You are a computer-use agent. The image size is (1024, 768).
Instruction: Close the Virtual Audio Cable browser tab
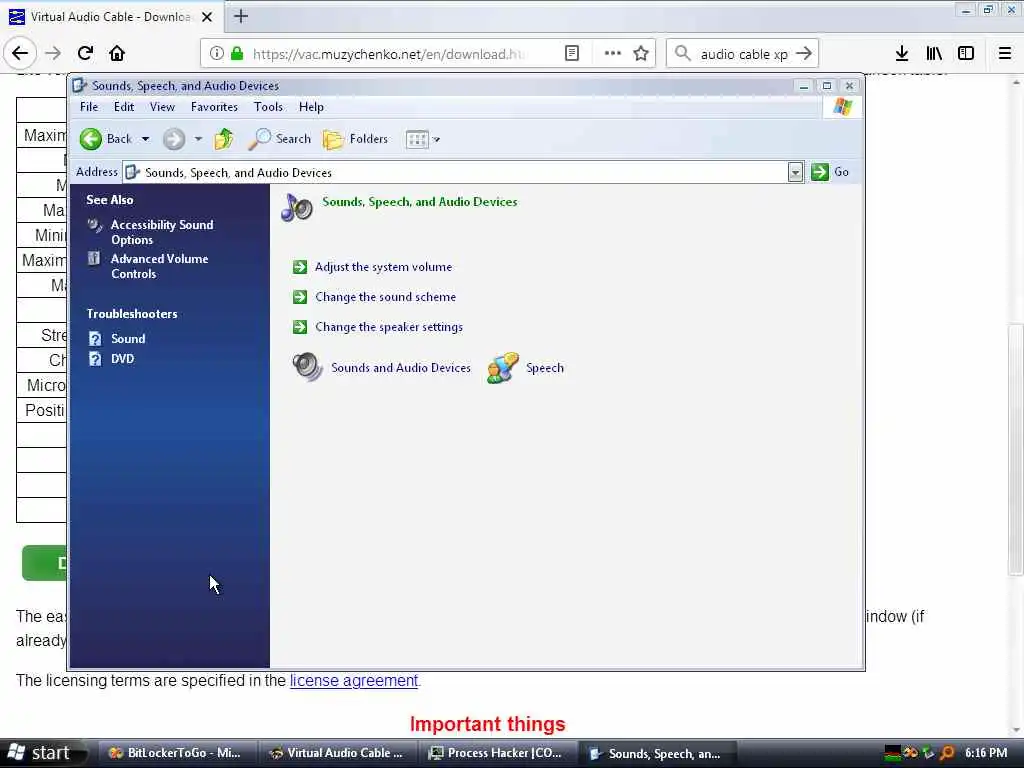point(207,17)
